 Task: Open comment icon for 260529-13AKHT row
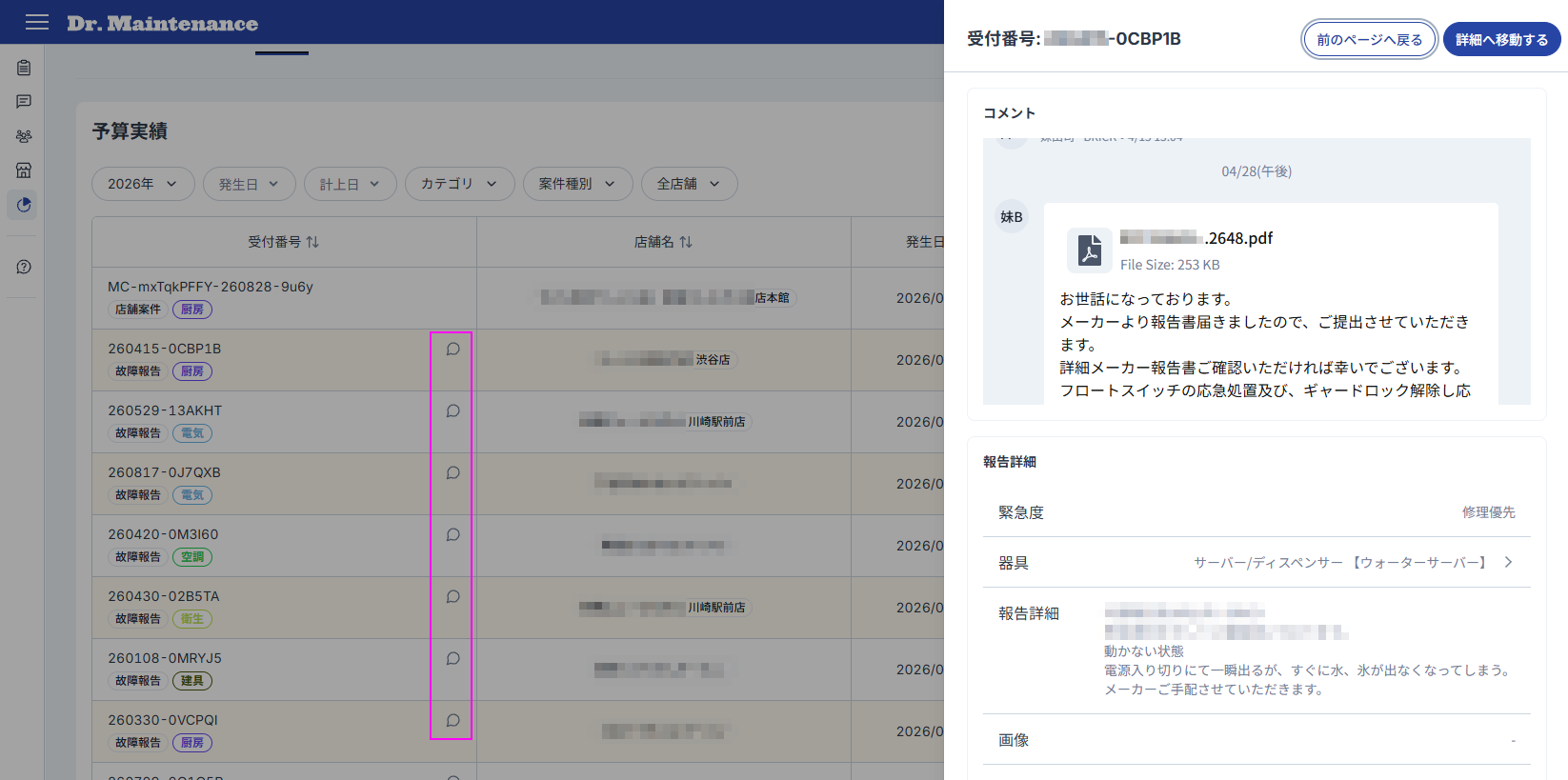[453, 410]
